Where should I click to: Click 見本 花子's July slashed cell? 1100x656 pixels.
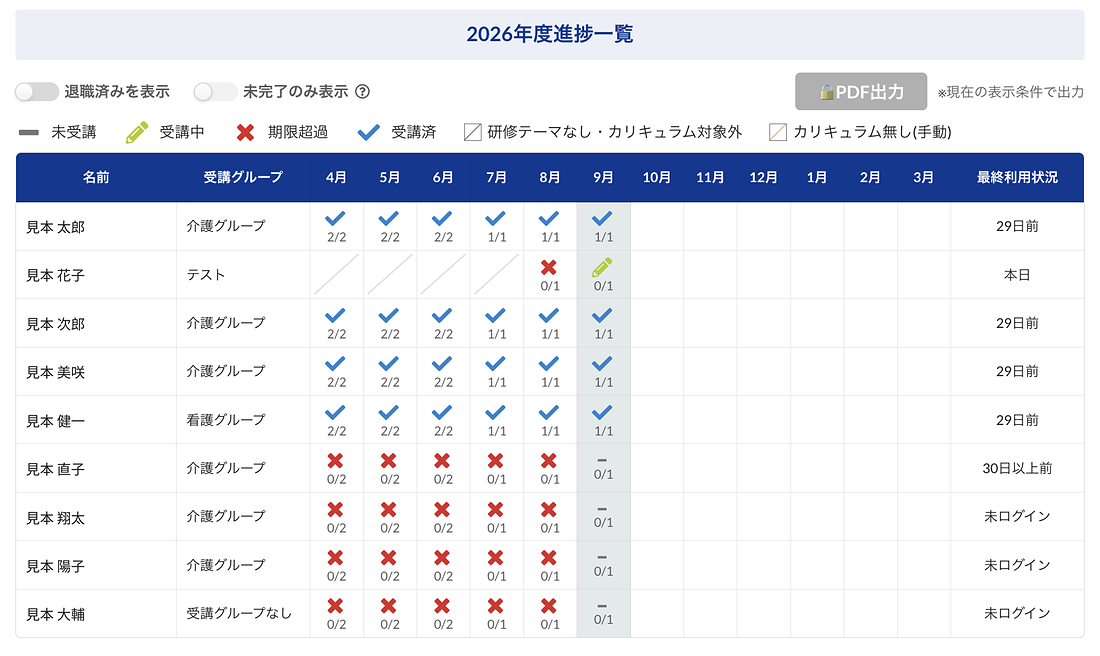[497, 274]
